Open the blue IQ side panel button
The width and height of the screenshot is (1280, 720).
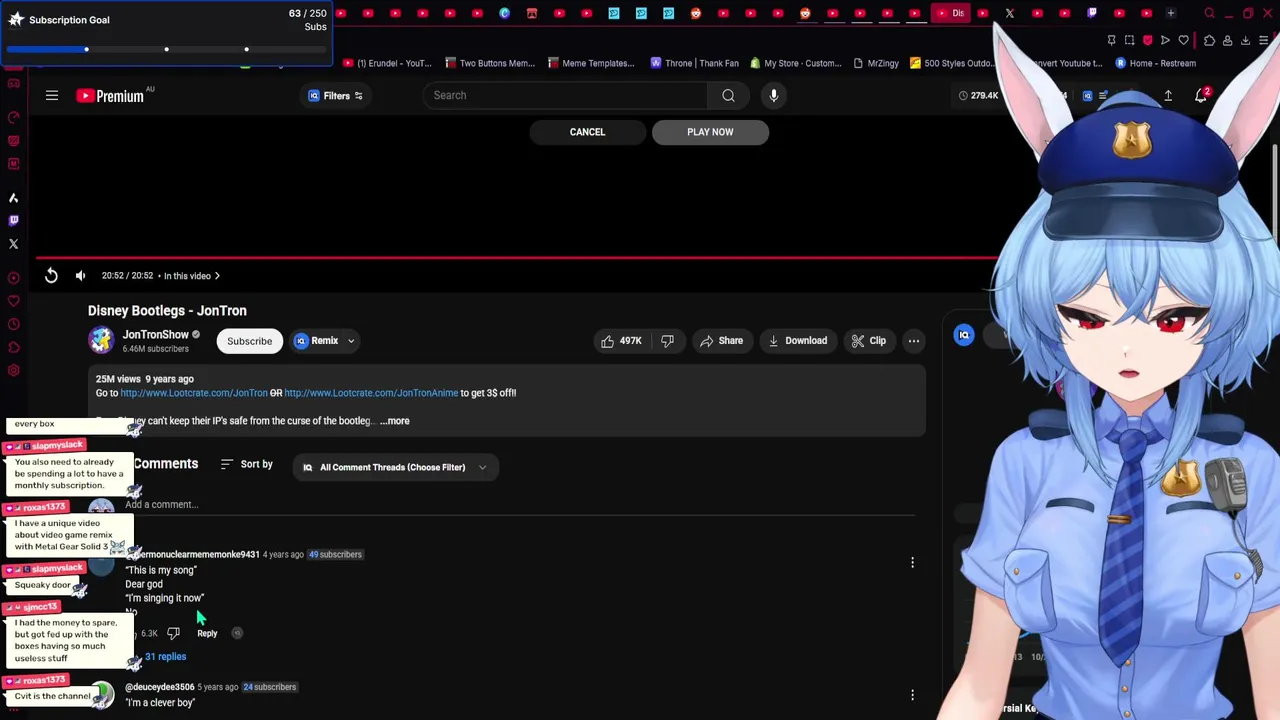(964, 335)
